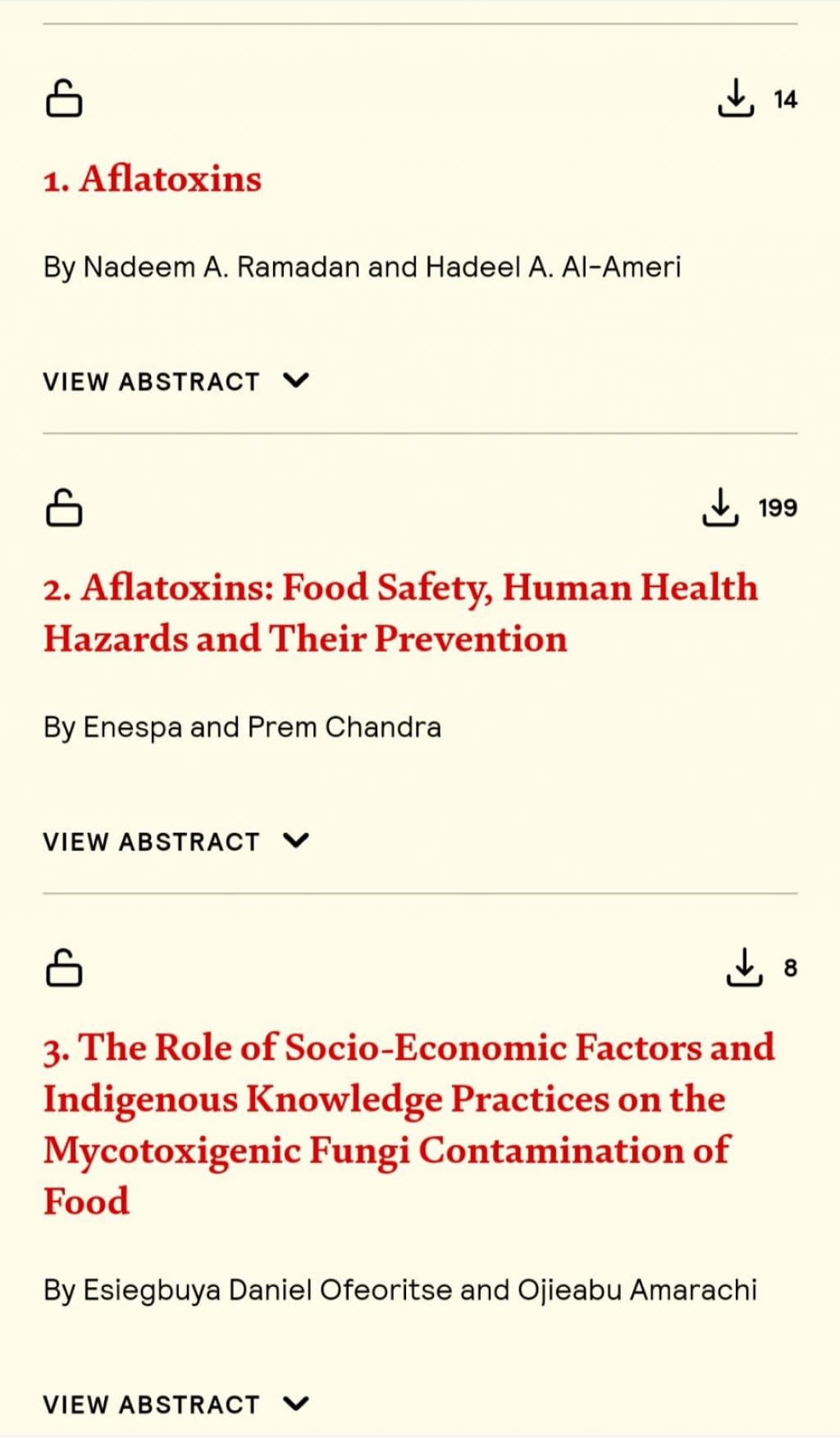Click the open-access lock icon for chapter 3
Viewport: 840px width, 1438px height.
[63, 967]
